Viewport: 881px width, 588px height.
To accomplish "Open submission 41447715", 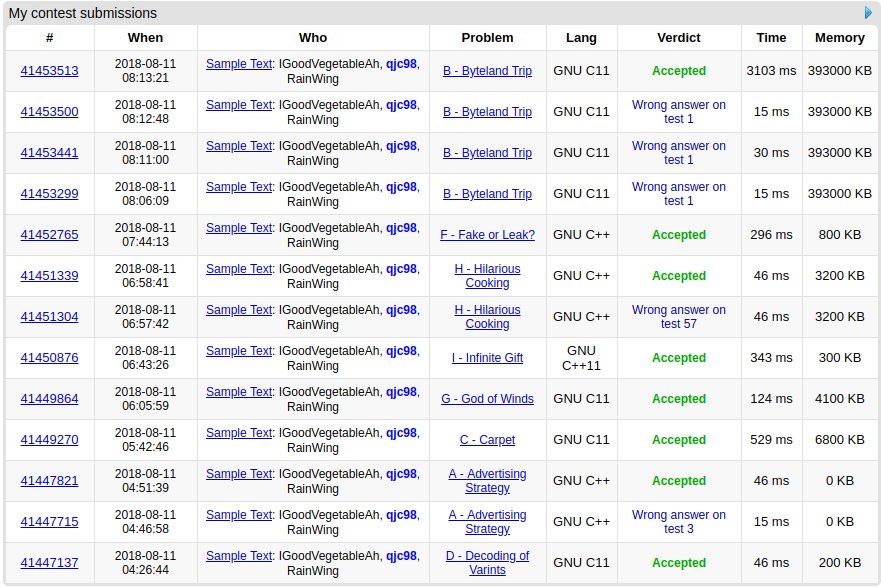I will tap(49, 522).
